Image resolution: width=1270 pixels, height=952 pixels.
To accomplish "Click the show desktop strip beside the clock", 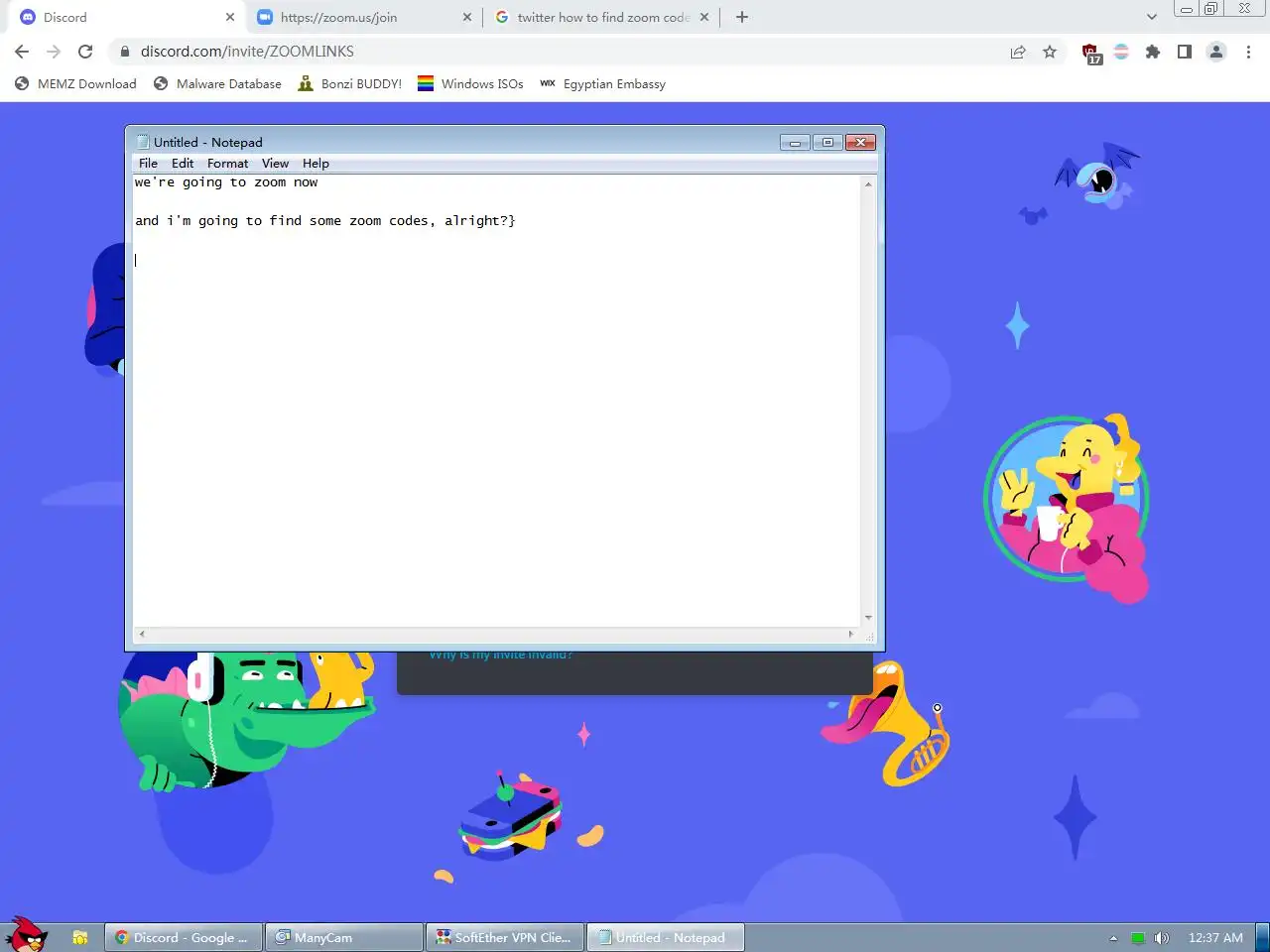I will pos(1262,937).
